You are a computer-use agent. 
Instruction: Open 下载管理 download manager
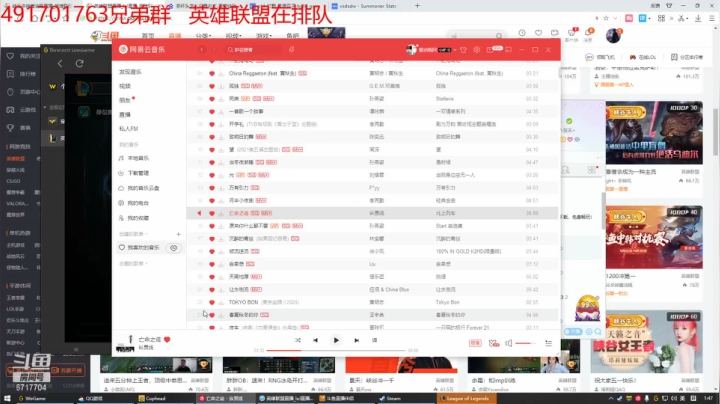click(x=138, y=173)
